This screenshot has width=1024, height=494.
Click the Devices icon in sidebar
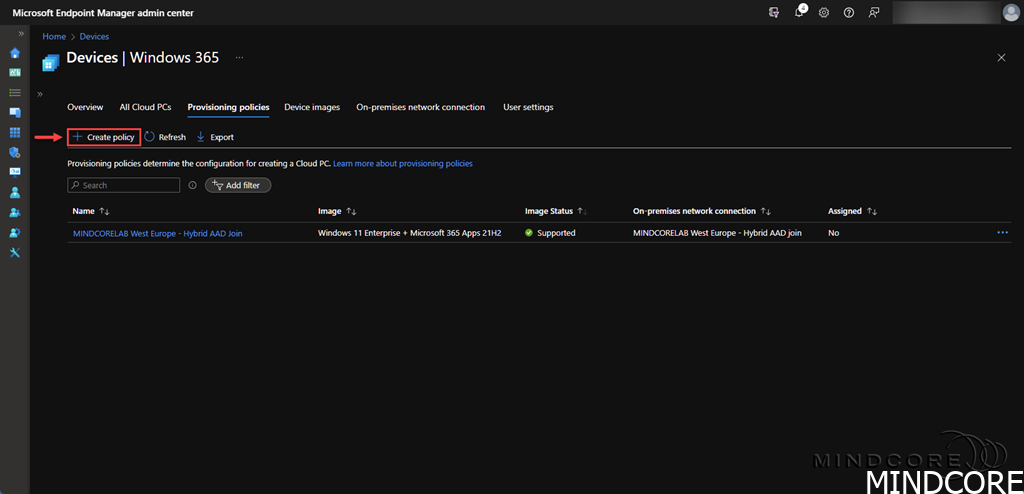(15, 113)
